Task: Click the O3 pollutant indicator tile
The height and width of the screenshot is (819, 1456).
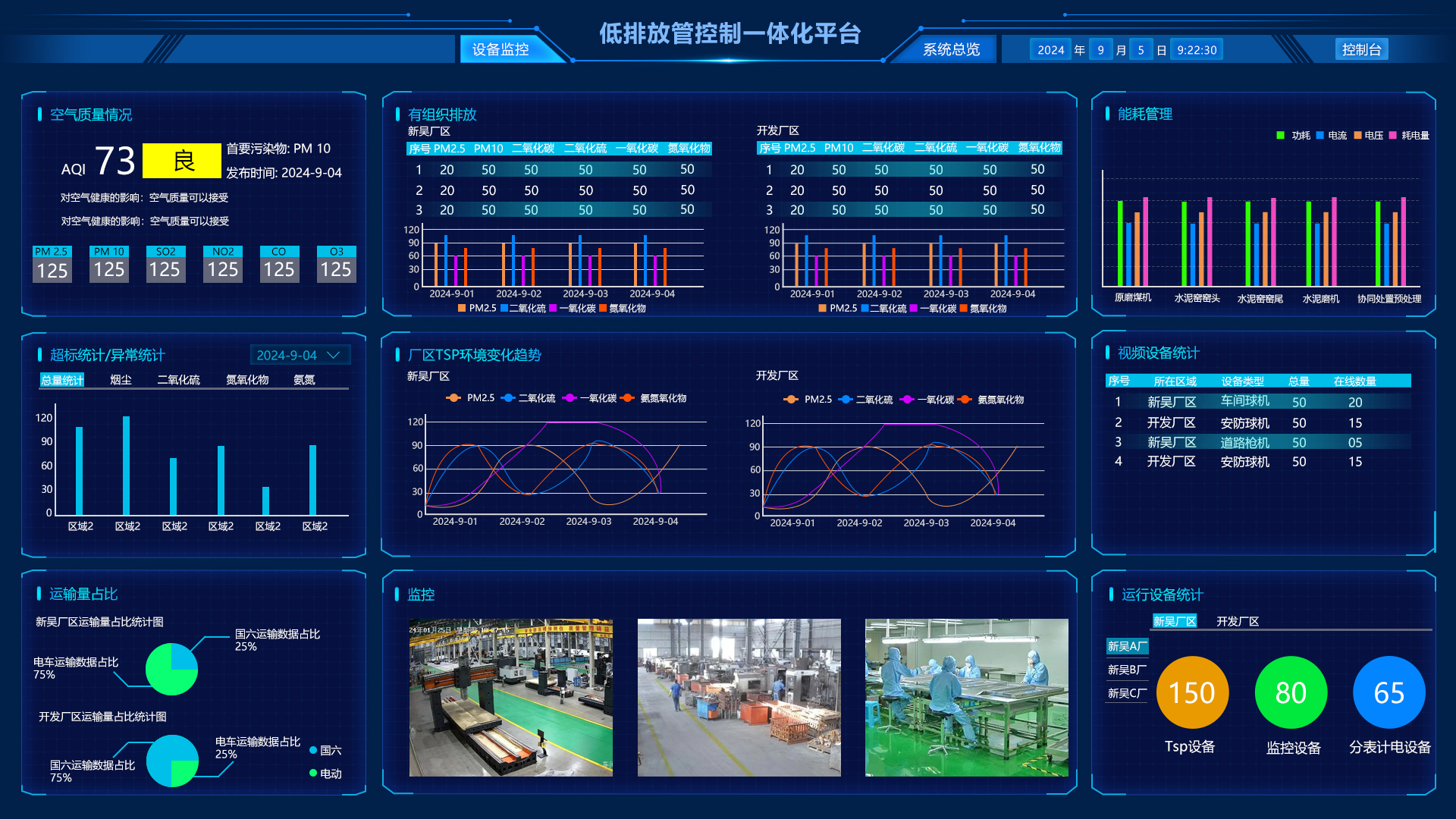Action: pos(336,264)
